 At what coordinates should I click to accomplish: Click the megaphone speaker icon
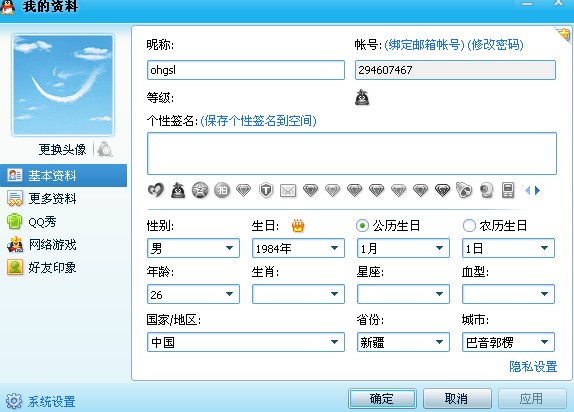point(464,190)
